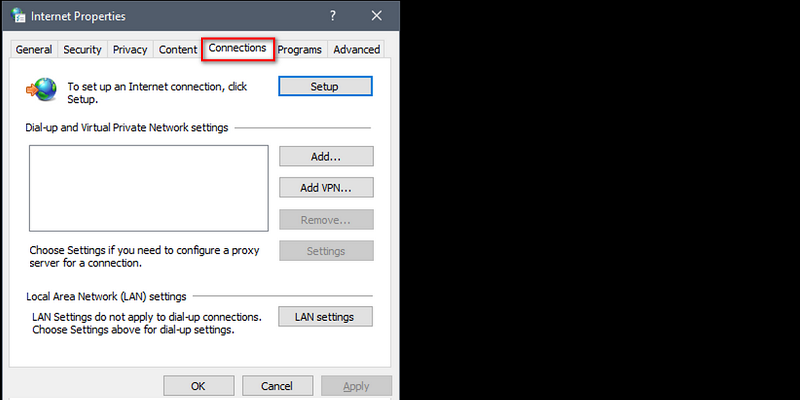
Task: Go to the Programs tab
Action: (x=299, y=49)
